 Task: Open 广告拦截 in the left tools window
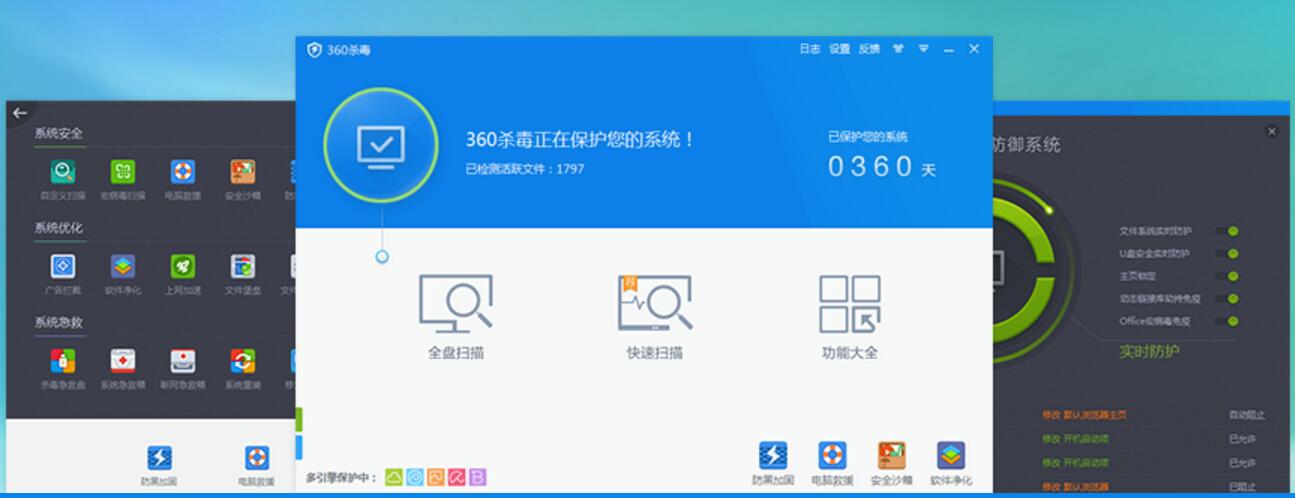[x=63, y=274]
